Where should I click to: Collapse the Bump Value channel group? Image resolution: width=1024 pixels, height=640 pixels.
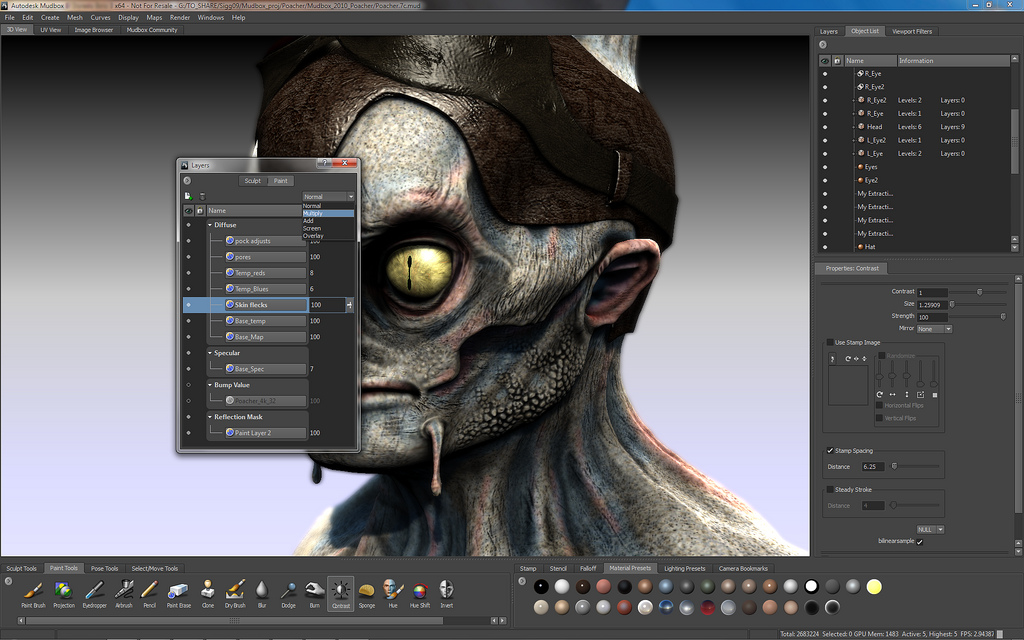pyautogui.click(x=210, y=385)
